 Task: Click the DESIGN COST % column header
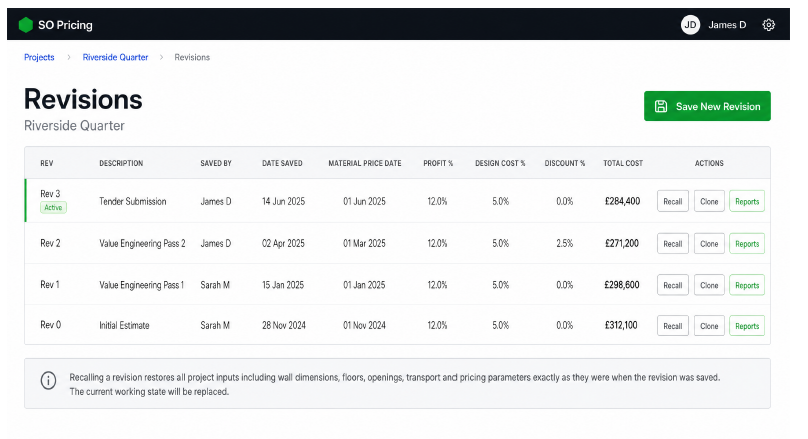[x=500, y=163]
